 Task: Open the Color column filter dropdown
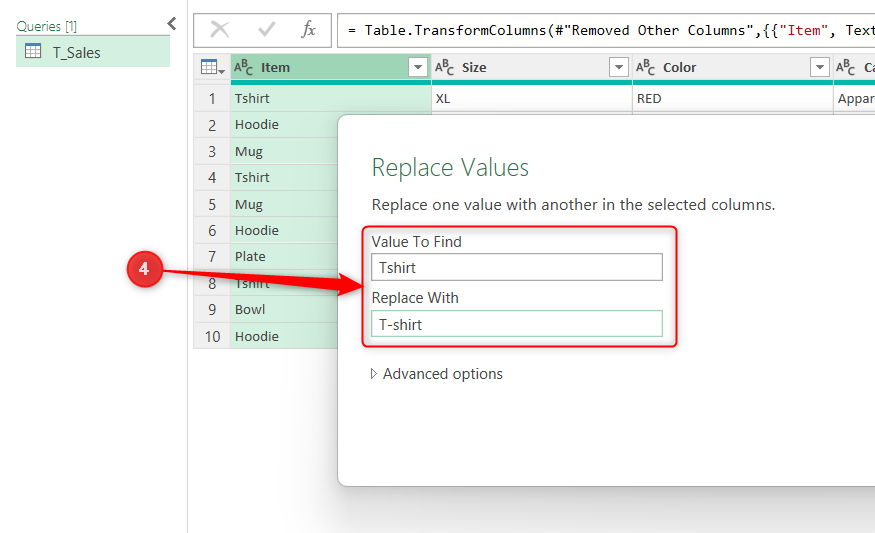[x=819, y=68]
